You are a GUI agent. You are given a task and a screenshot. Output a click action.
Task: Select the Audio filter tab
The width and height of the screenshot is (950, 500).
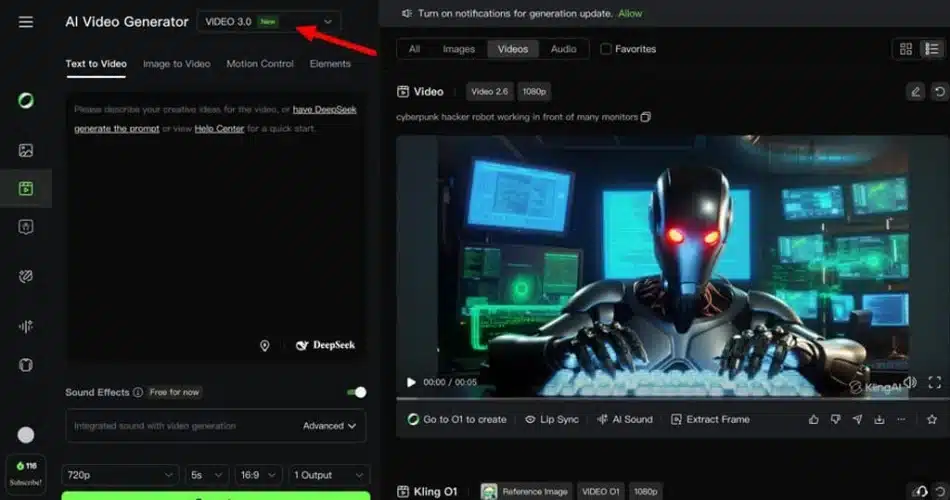coord(563,49)
